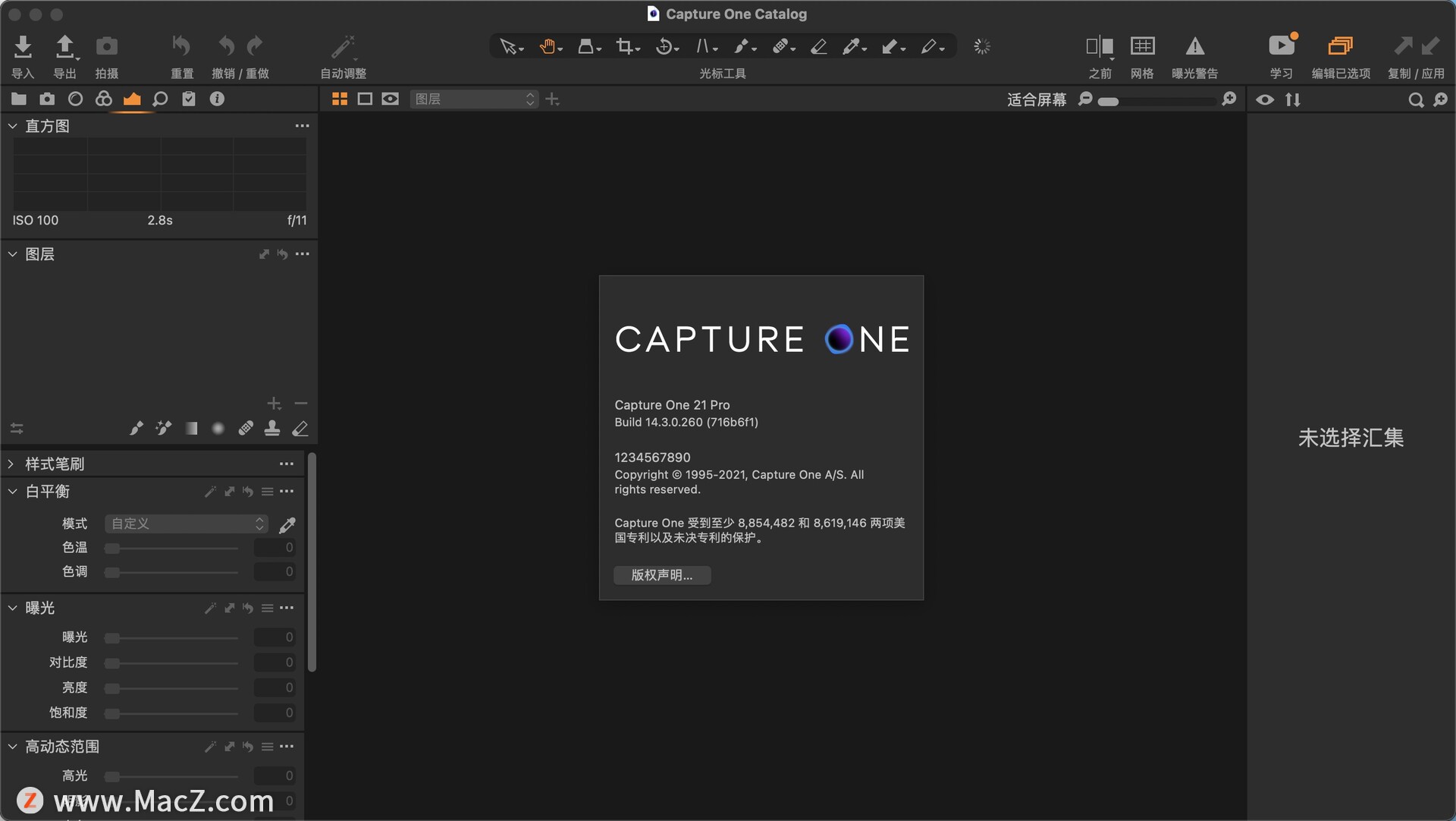Click the Layers brush draw mask icon
Image resolution: width=1456 pixels, height=821 pixels.
(136, 429)
